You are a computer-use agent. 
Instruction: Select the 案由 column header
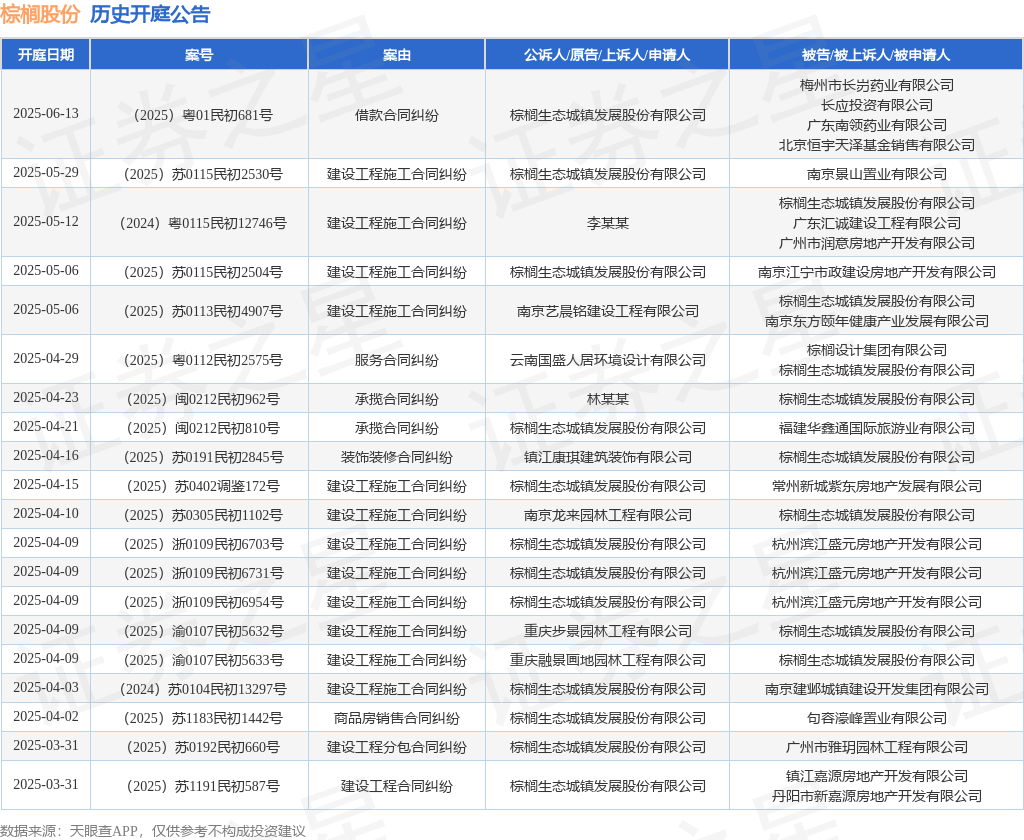(396, 55)
